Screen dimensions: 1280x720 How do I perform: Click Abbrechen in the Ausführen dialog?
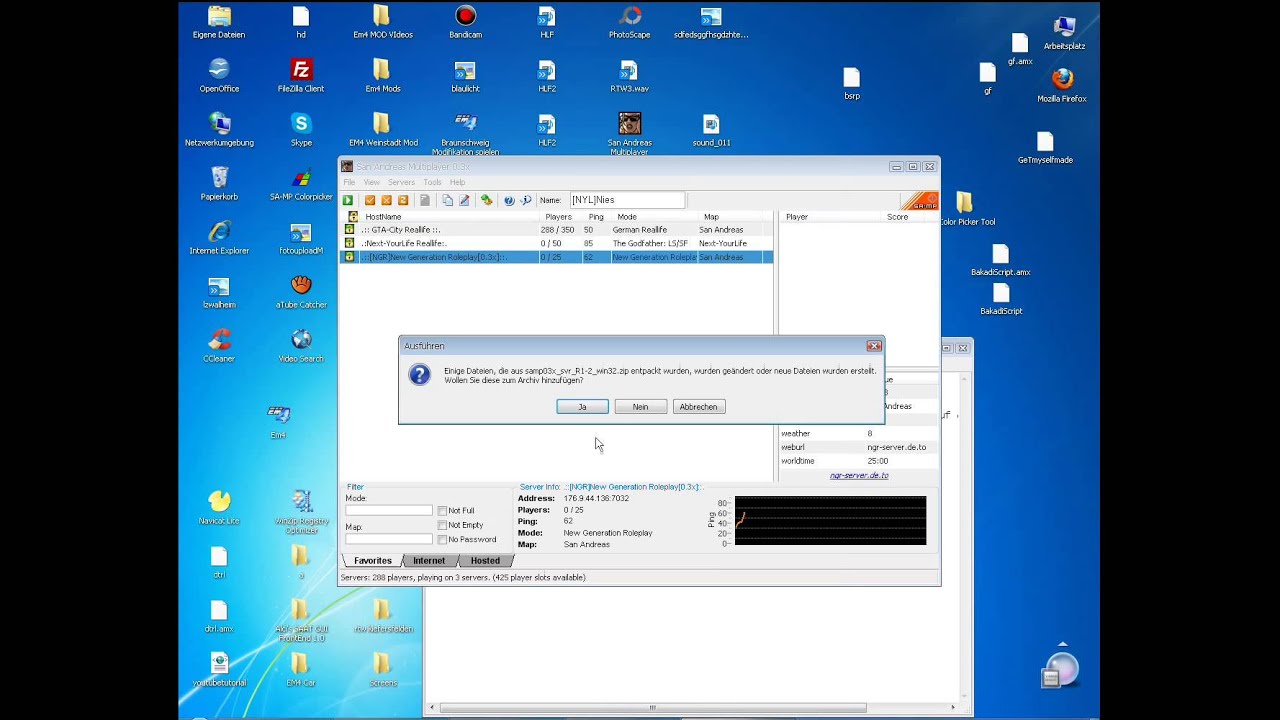tap(698, 407)
